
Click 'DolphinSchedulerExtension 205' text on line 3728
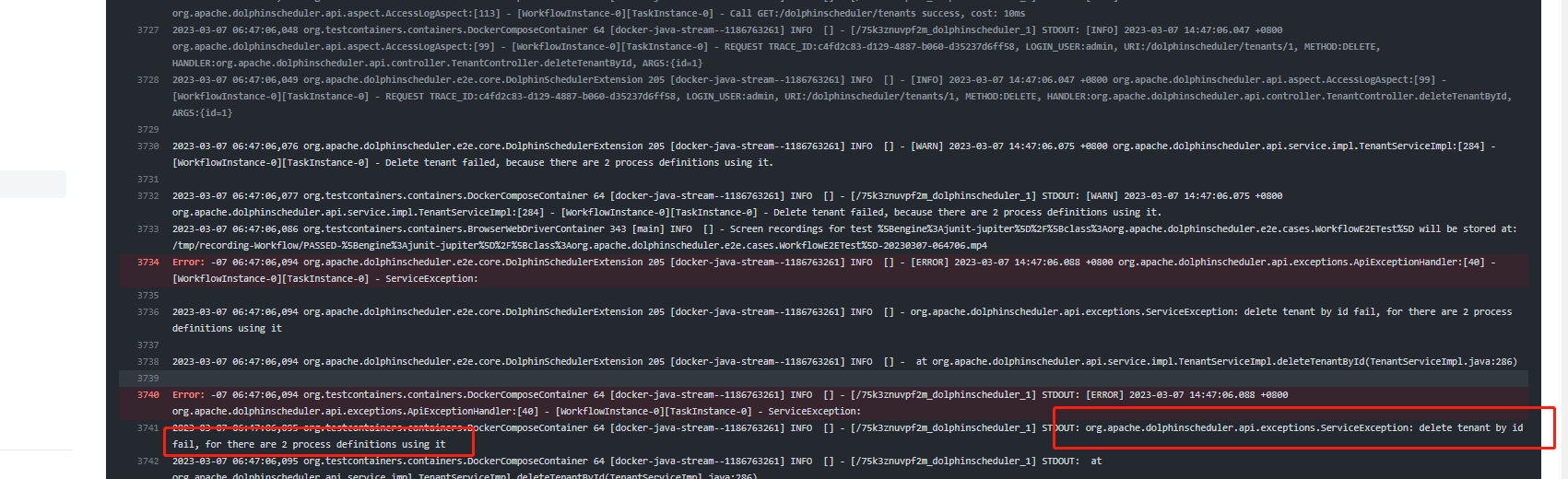pyautogui.click(x=584, y=80)
